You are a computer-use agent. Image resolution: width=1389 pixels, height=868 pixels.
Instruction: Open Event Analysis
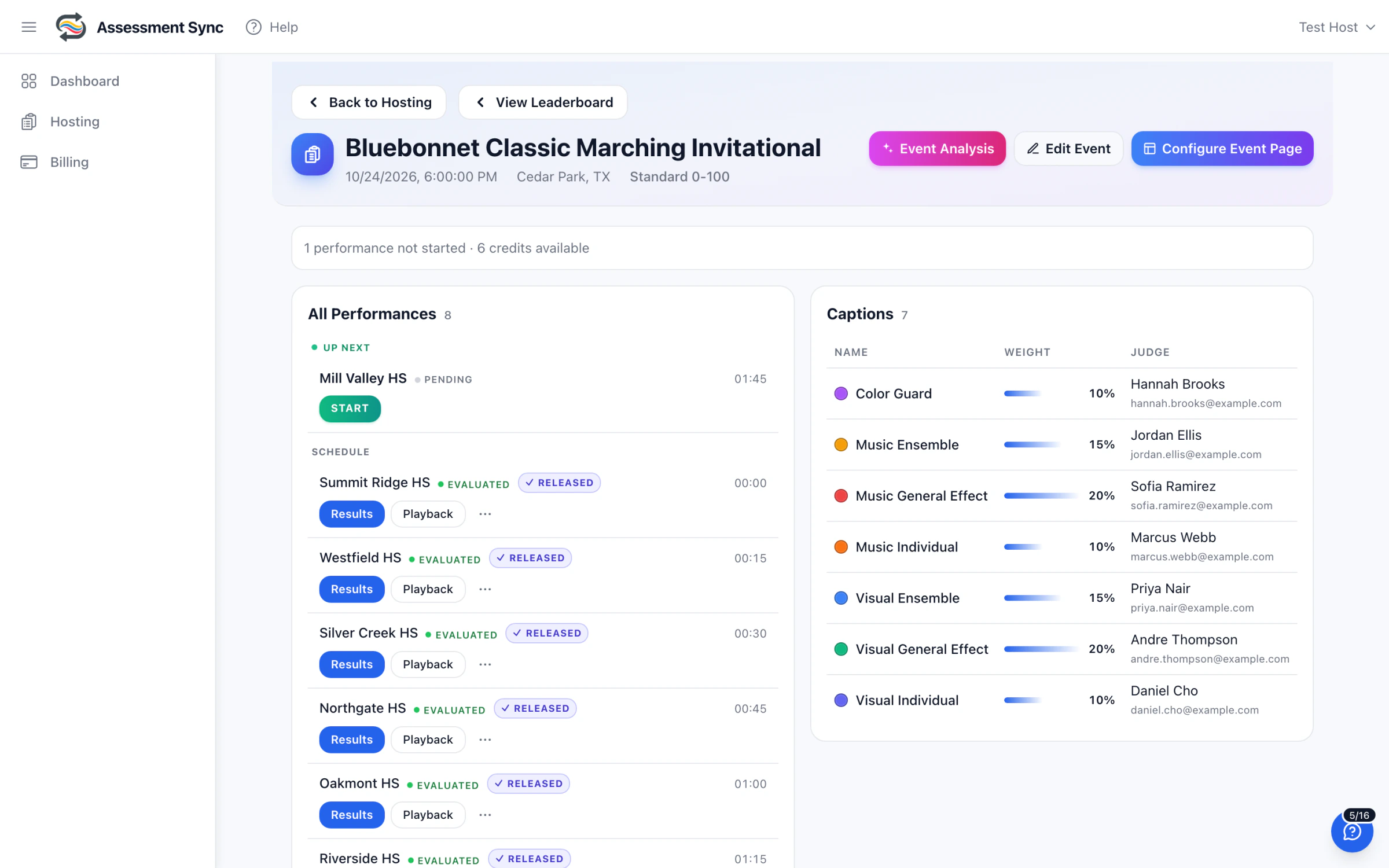[937, 149]
